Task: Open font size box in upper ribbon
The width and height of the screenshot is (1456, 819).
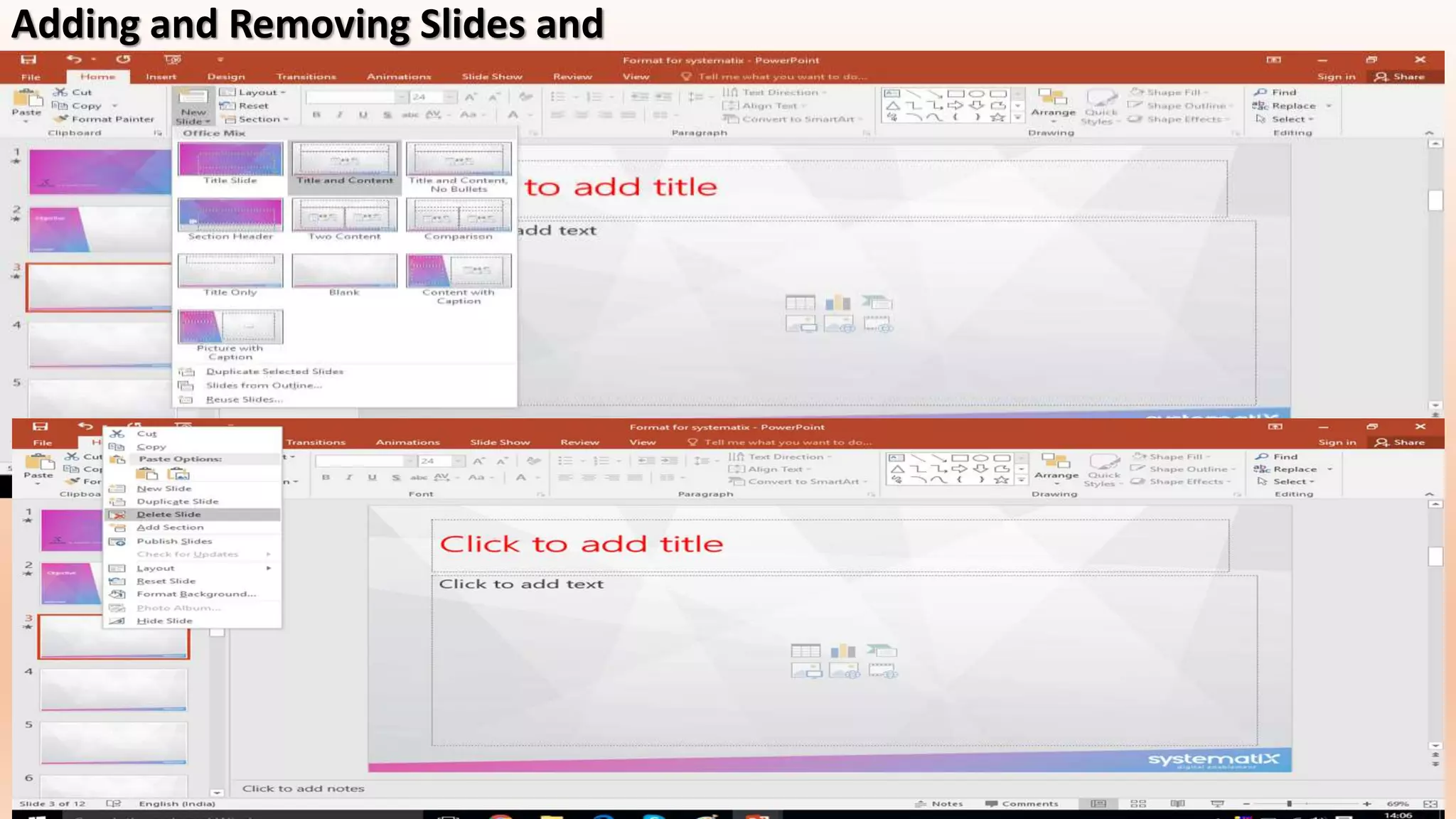Action: (x=433, y=97)
